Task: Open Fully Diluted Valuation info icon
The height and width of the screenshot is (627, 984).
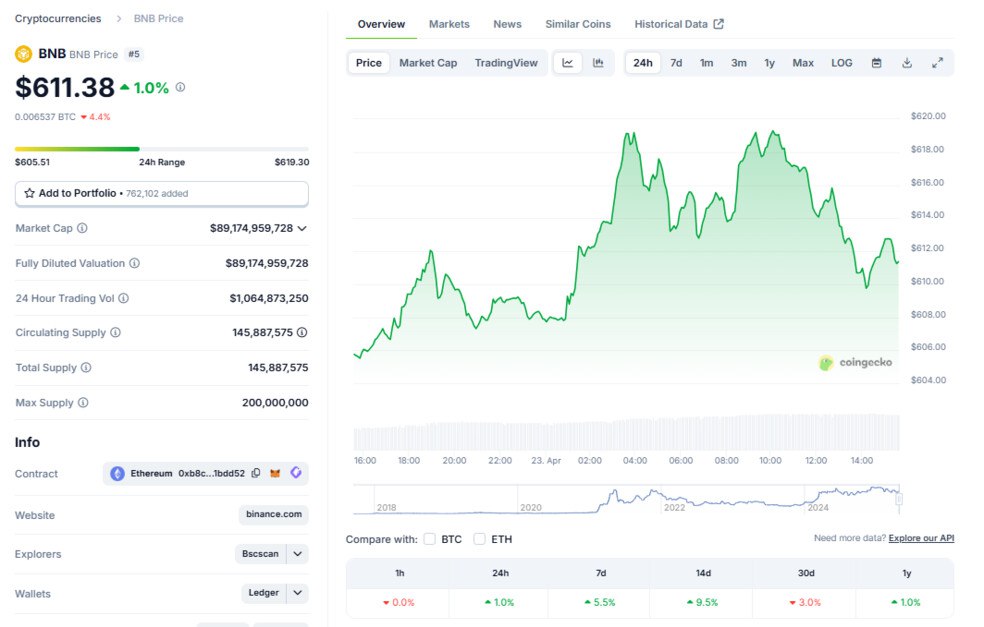Action: tap(134, 263)
